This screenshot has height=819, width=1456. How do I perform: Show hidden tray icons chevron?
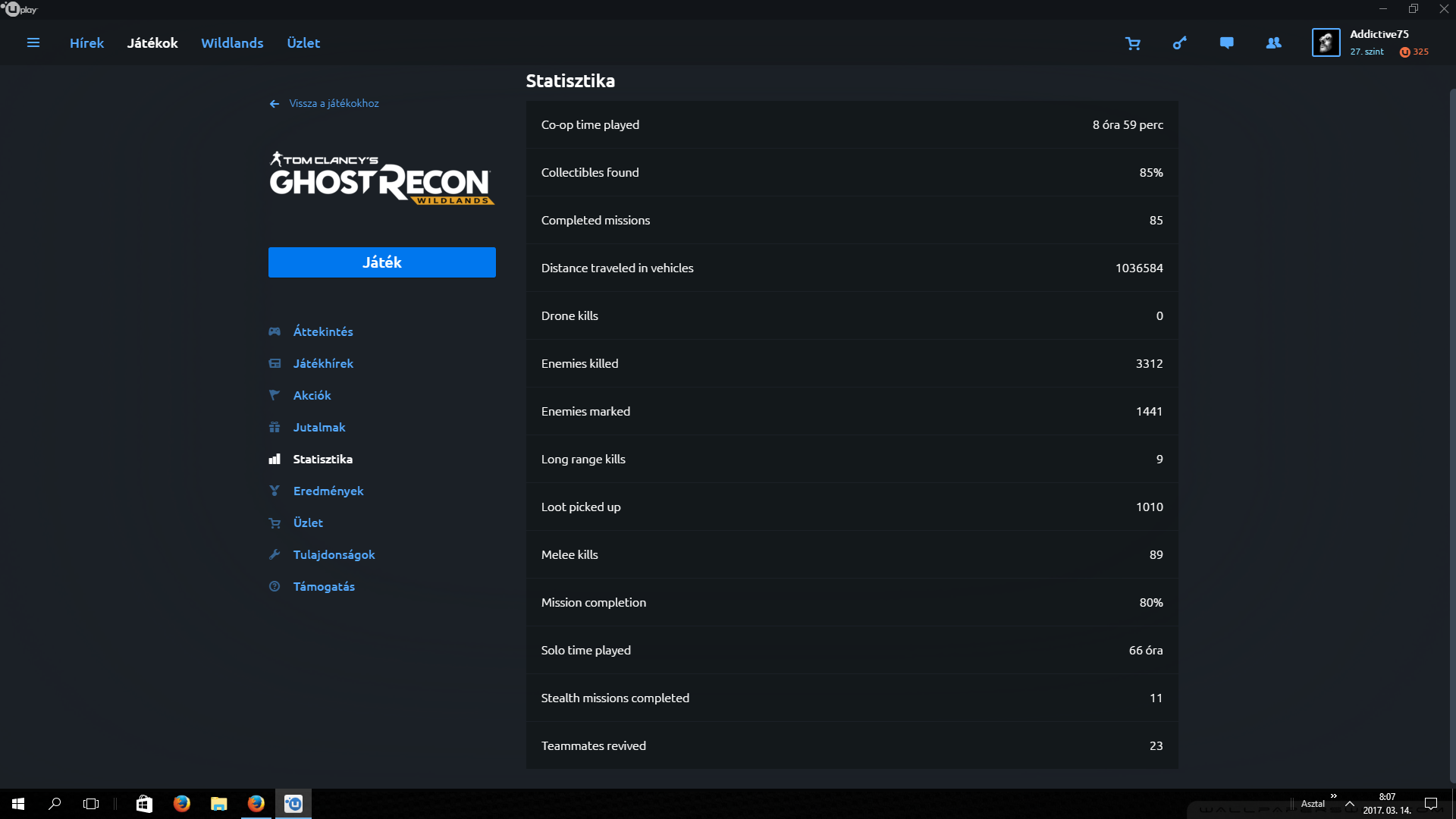click(x=1350, y=804)
